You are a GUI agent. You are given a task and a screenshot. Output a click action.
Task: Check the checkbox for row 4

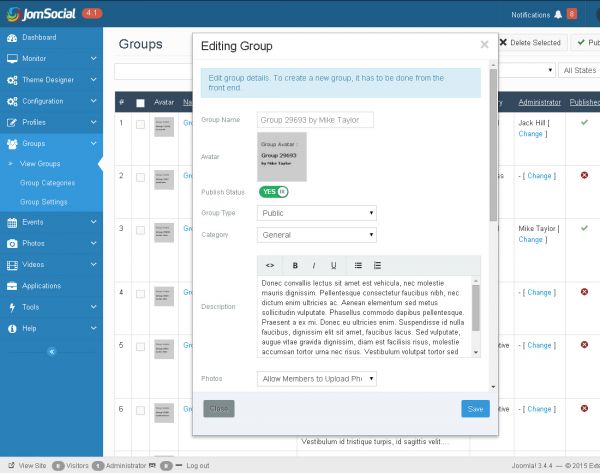click(140, 294)
